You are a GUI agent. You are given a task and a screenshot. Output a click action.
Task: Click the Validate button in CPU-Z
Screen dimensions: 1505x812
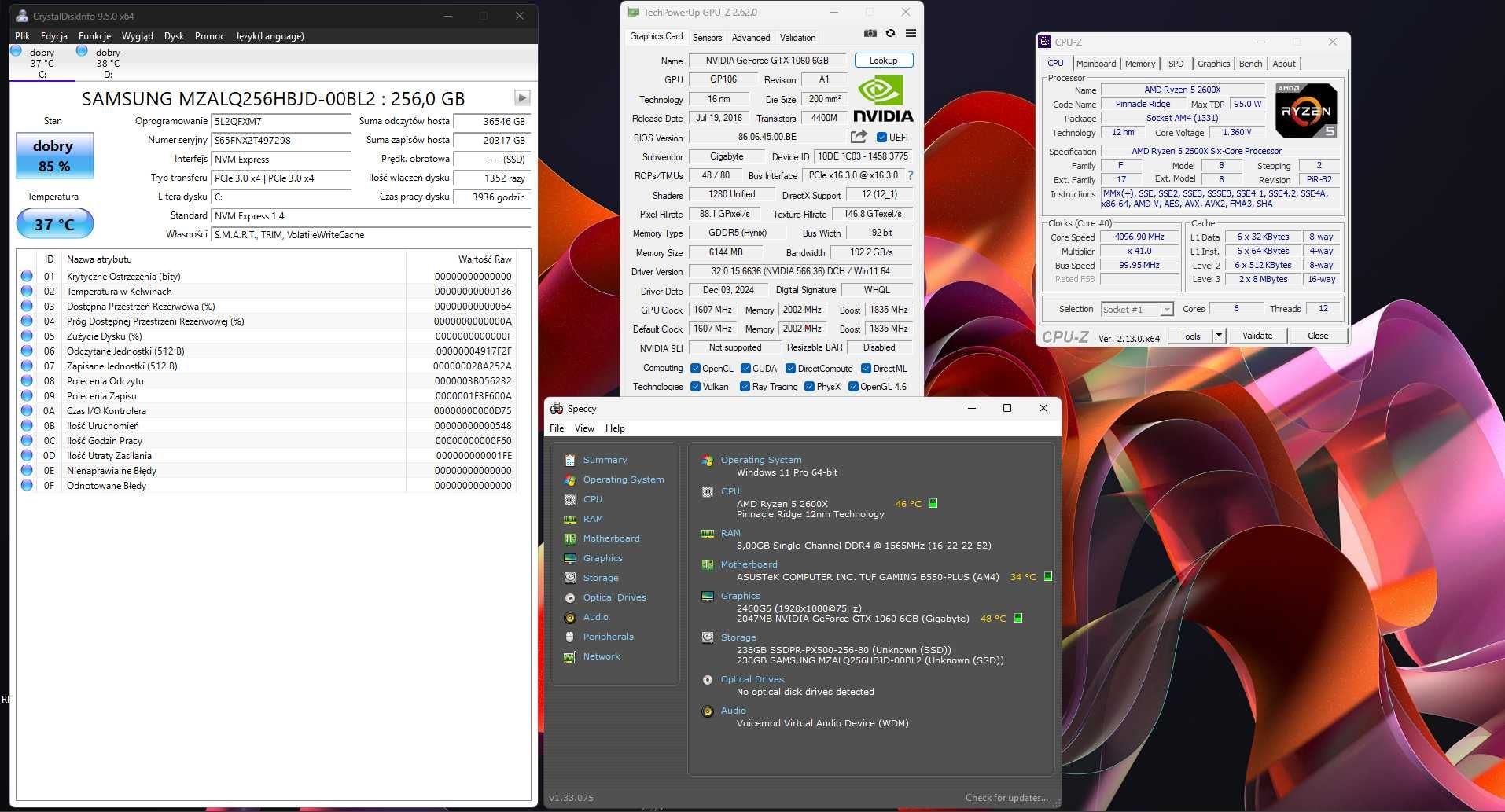[1257, 336]
